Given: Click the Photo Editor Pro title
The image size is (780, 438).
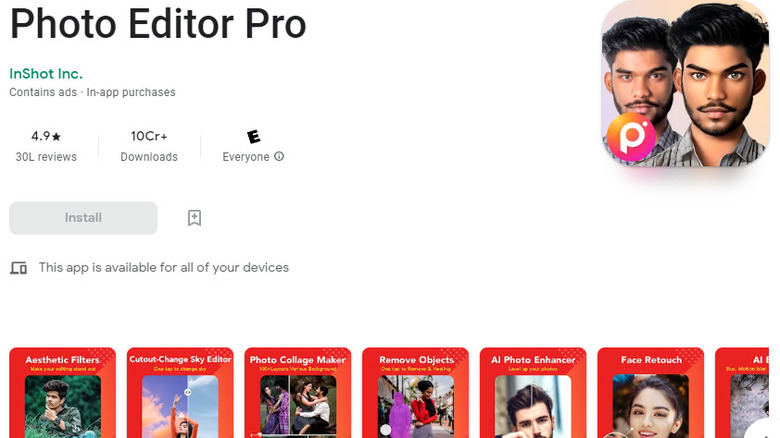Looking at the screenshot, I should 158,24.
